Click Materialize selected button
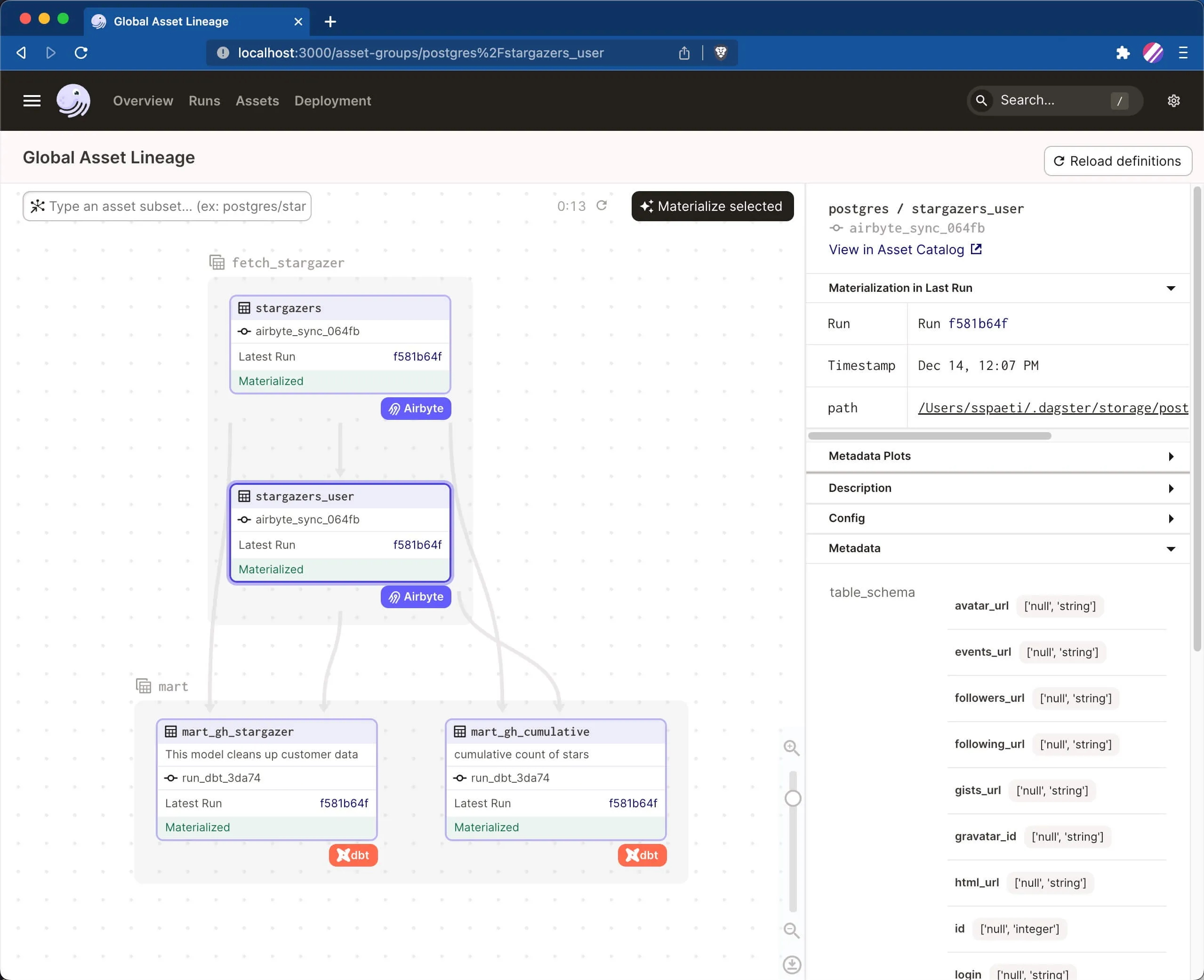Screen dimensions: 1204x980 click(x=712, y=206)
